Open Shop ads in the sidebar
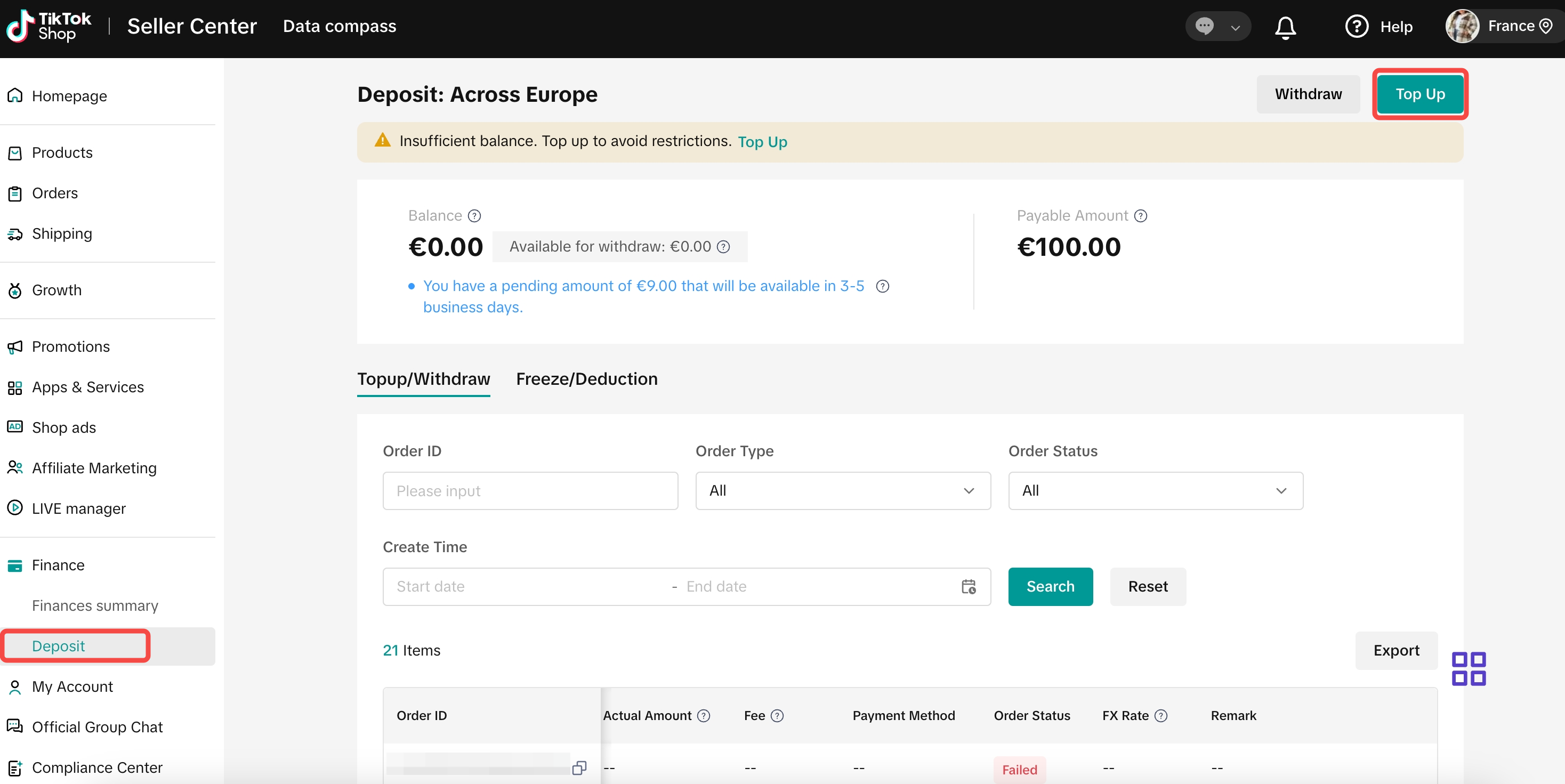The height and width of the screenshot is (784, 1565). pyautogui.click(x=64, y=427)
